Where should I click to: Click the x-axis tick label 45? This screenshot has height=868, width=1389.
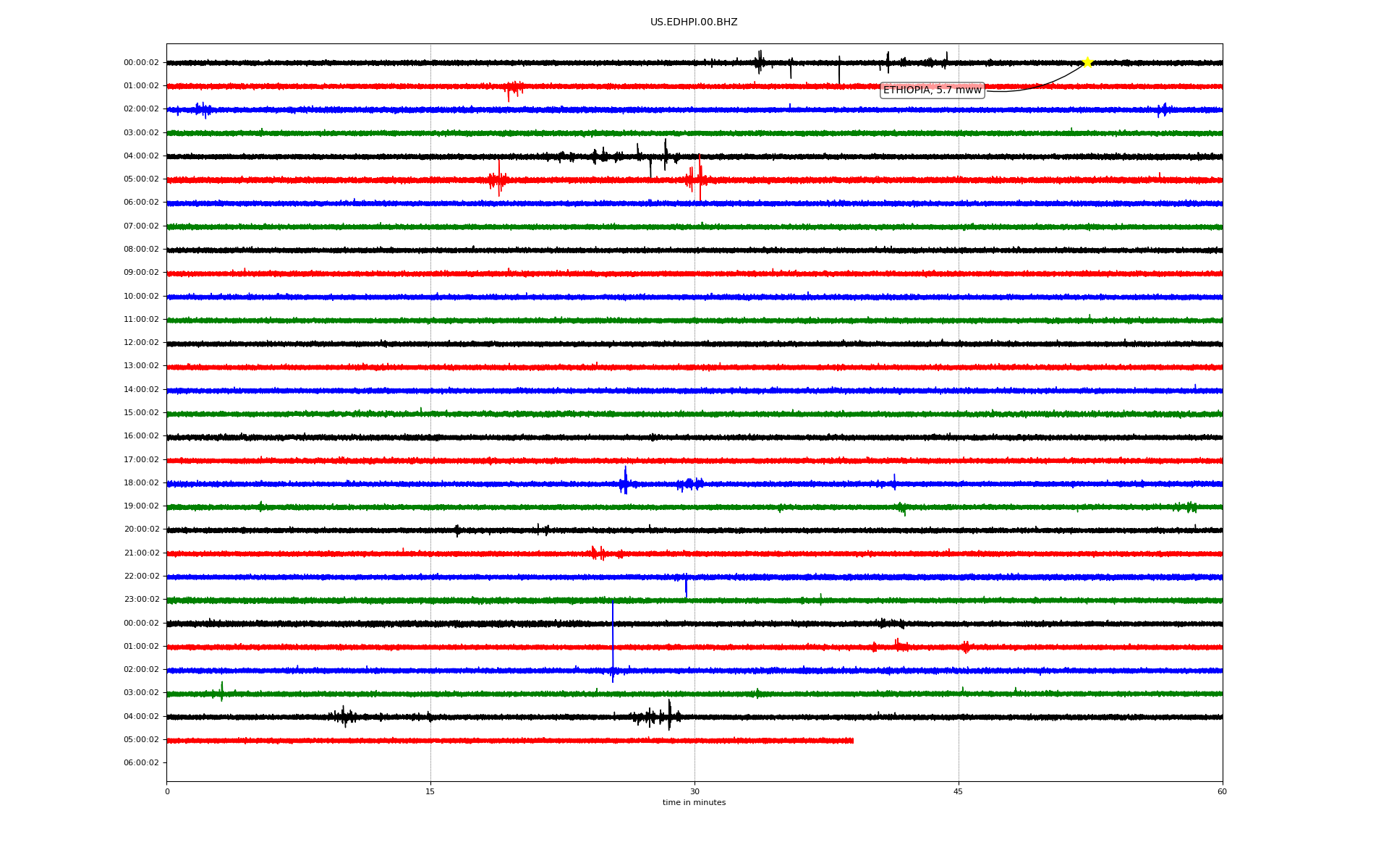pyautogui.click(x=959, y=791)
